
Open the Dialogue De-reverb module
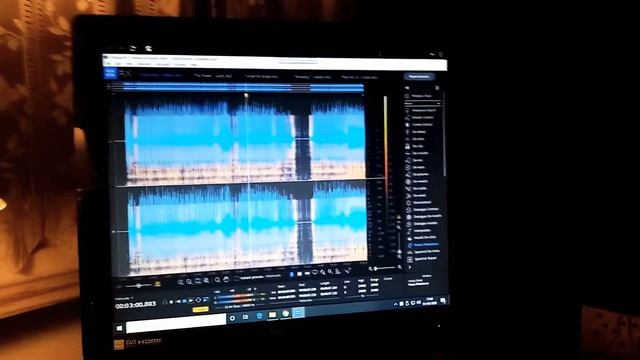pyautogui.click(x=423, y=216)
